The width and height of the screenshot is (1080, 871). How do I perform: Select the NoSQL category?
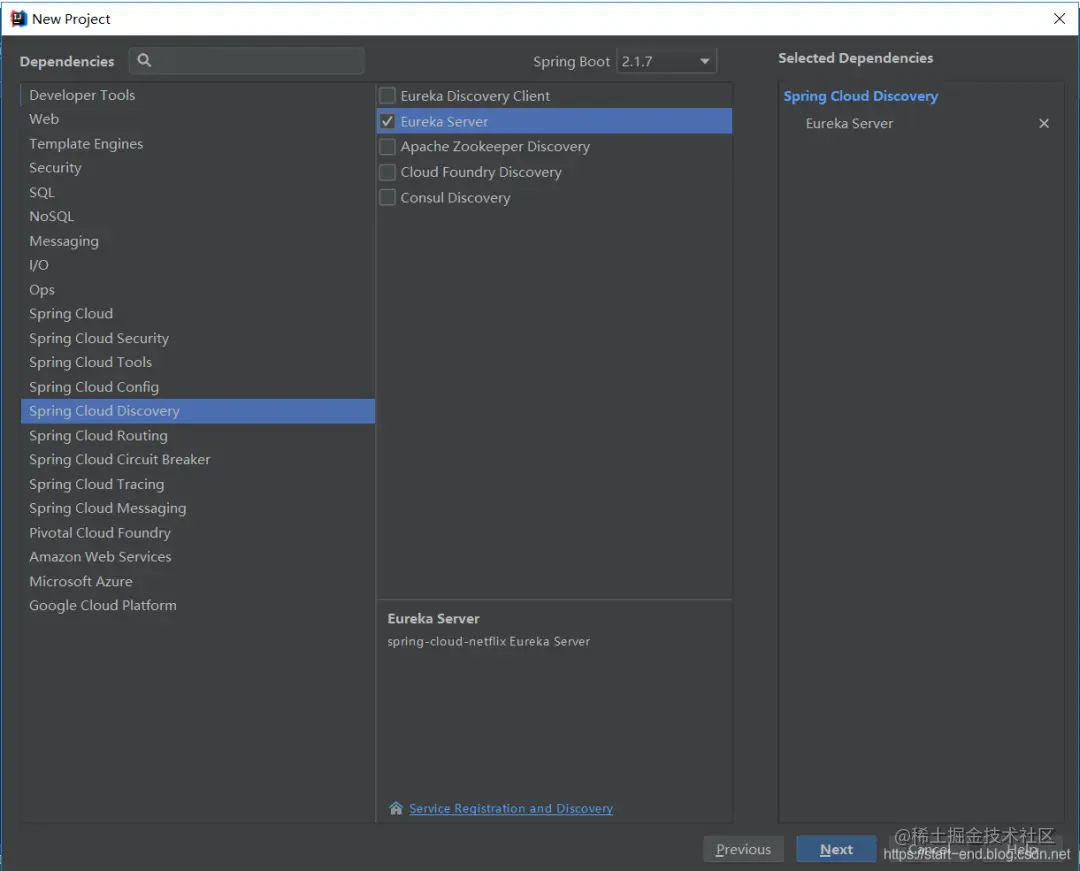[x=198, y=216]
